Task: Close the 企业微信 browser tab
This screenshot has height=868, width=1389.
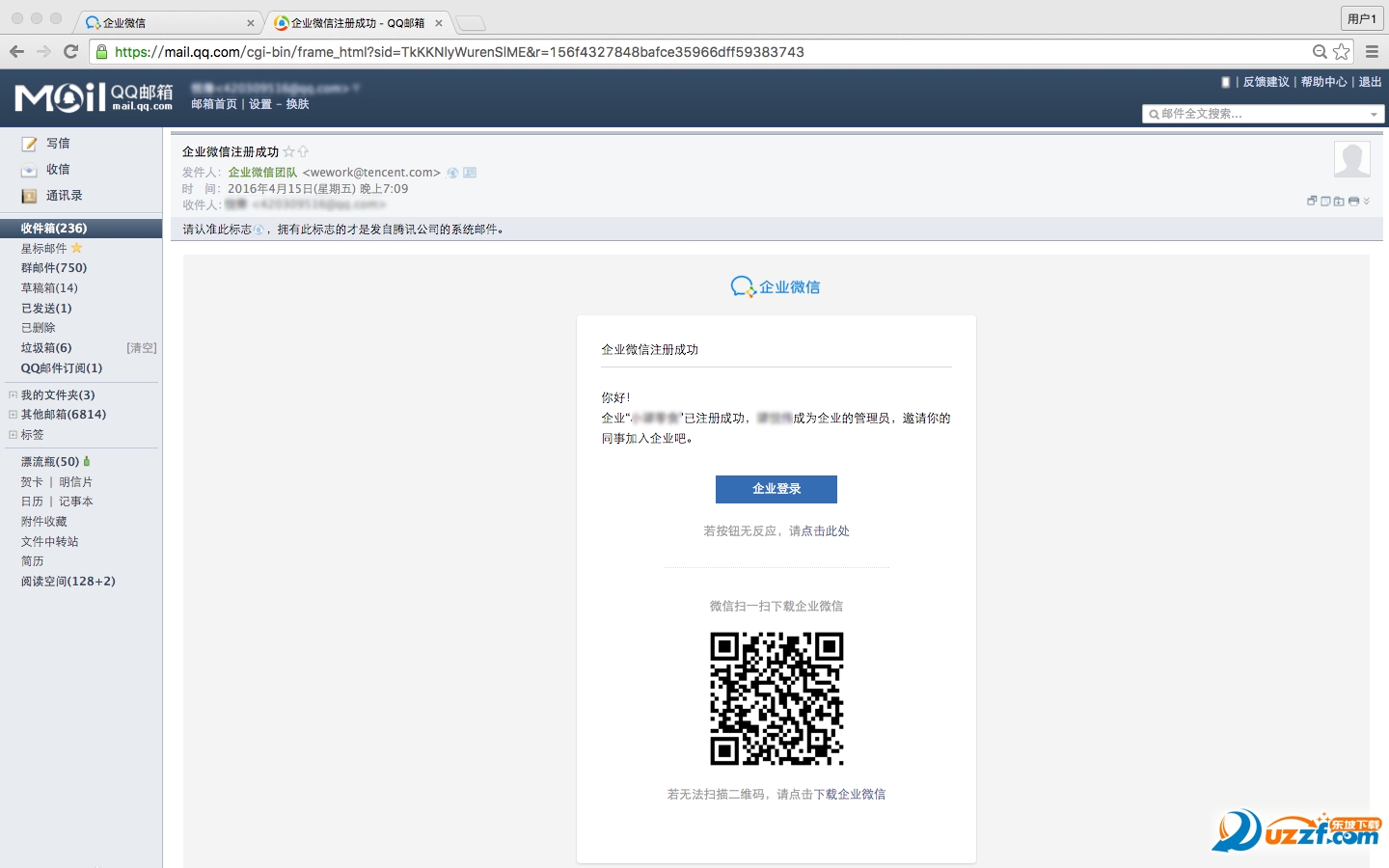Action: click(x=251, y=23)
